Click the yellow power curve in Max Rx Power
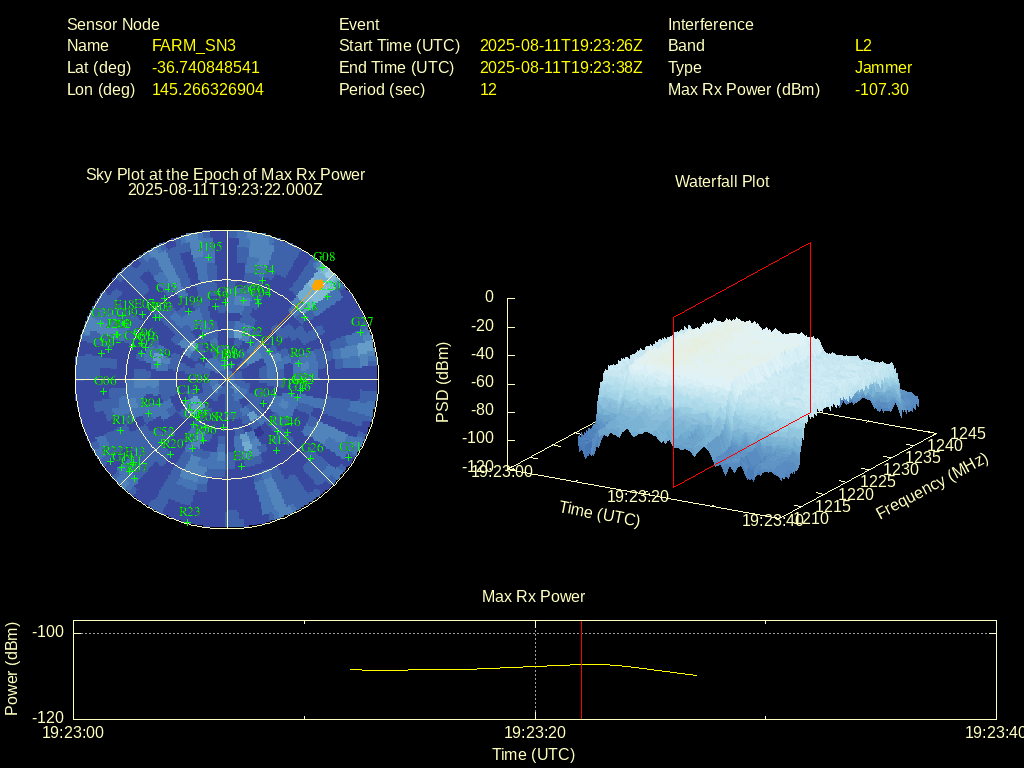The width and height of the screenshot is (1024, 768). pyautogui.click(x=450, y=669)
